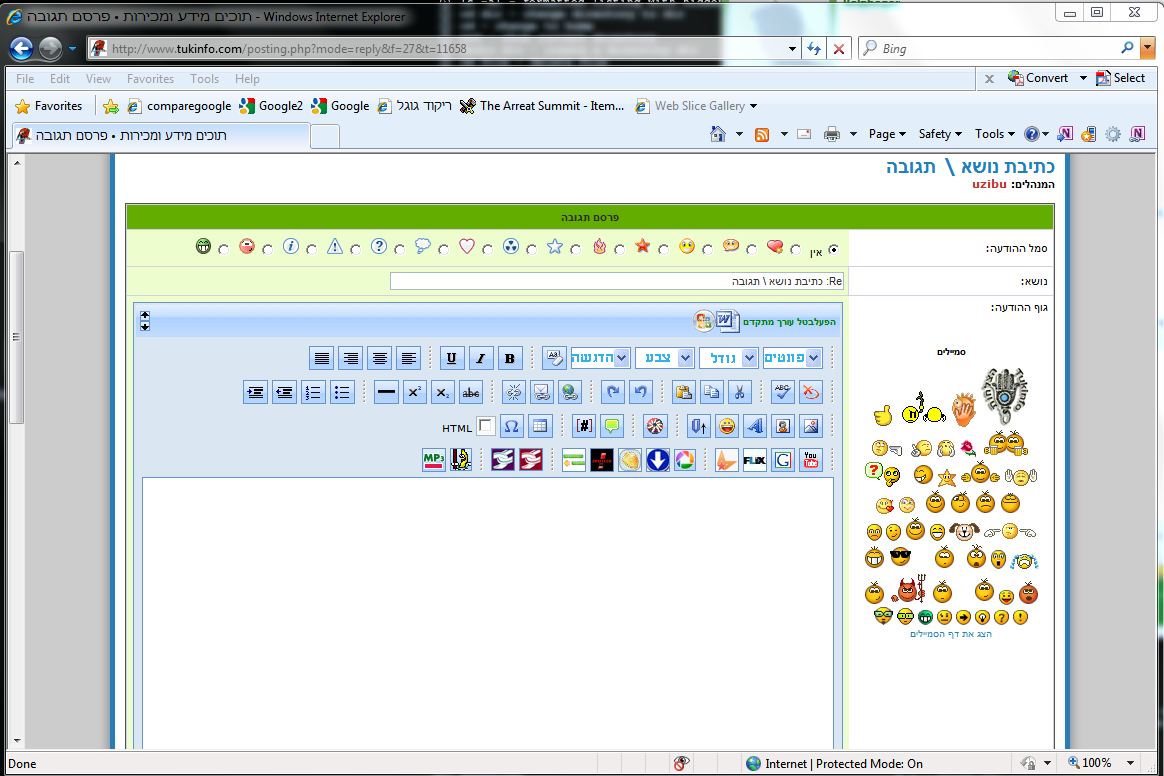Open the Tools menu in menu bar
The width and height of the screenshot is (1164, 776).
[204, 79]
